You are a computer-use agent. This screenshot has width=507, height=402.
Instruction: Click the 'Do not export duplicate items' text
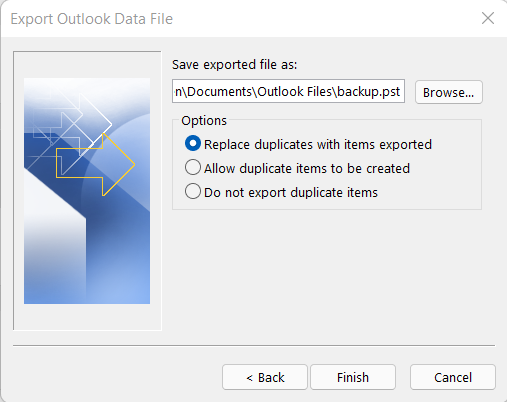291,193
